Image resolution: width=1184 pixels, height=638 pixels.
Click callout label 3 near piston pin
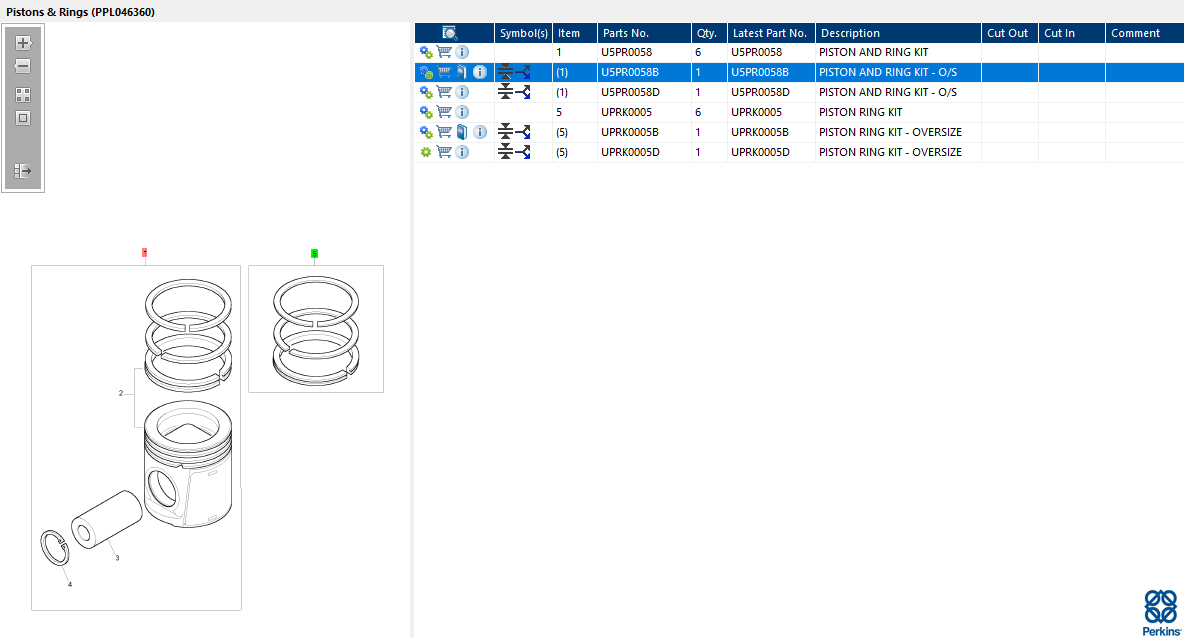point(117,558)
